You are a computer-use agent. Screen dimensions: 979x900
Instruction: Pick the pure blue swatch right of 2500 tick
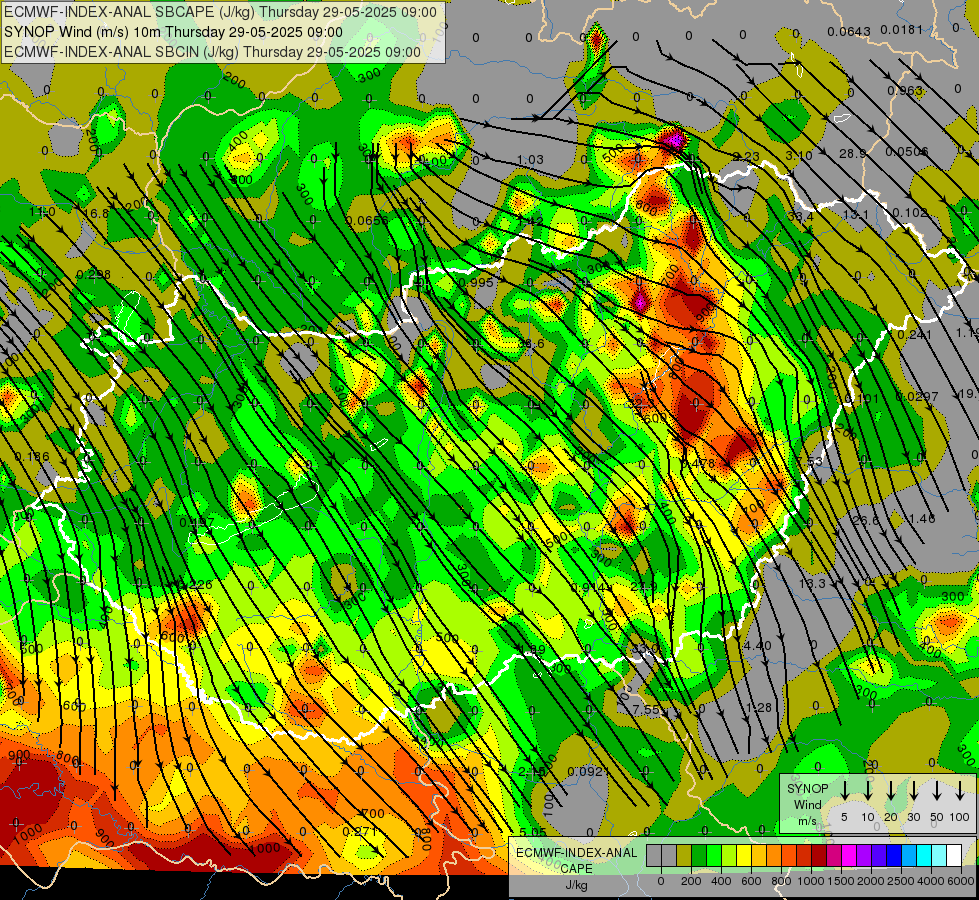(894, 855)
